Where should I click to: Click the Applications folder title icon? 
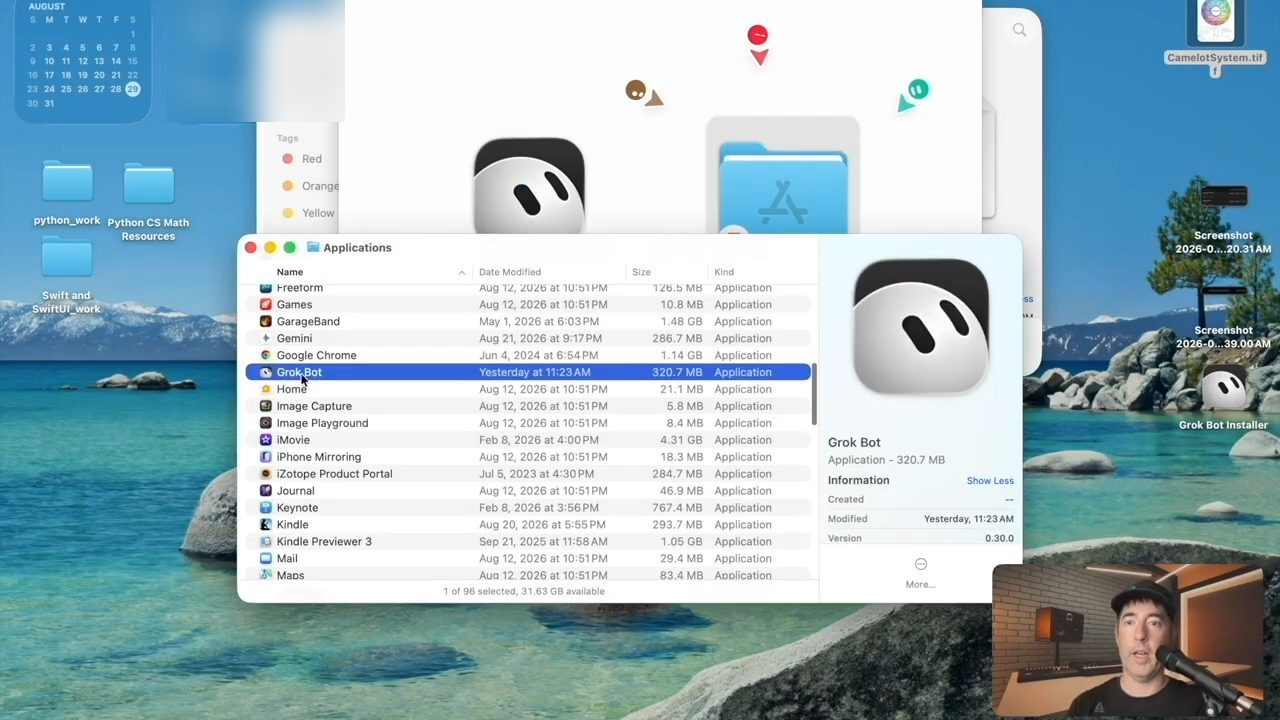(x=313, y=248)
